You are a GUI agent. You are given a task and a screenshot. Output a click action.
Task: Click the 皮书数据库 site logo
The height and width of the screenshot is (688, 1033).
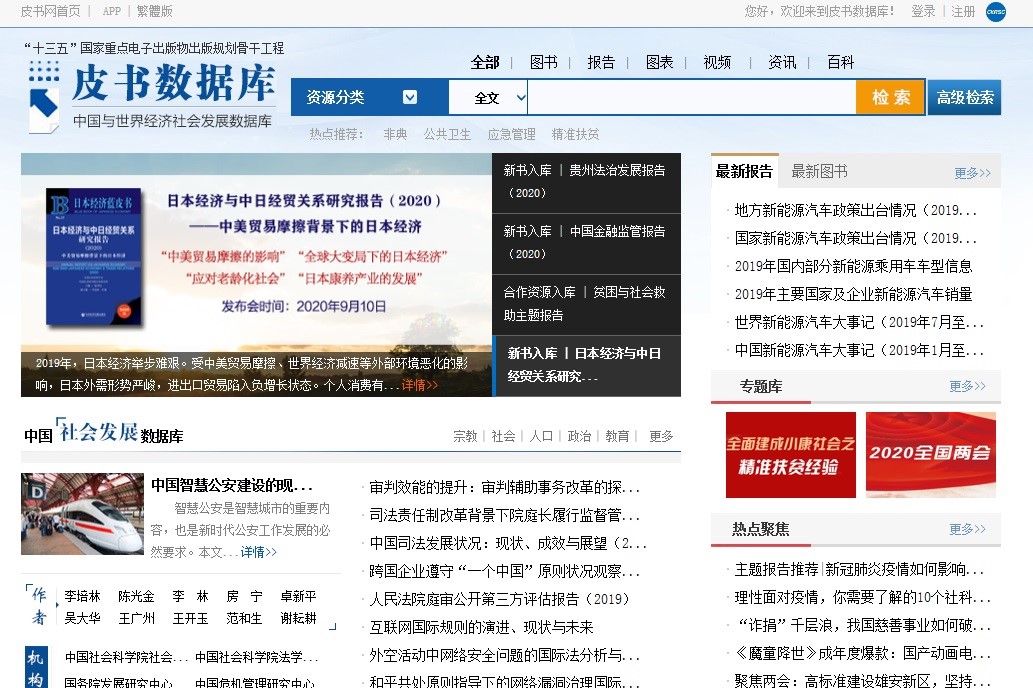click(x=150, y=94)
